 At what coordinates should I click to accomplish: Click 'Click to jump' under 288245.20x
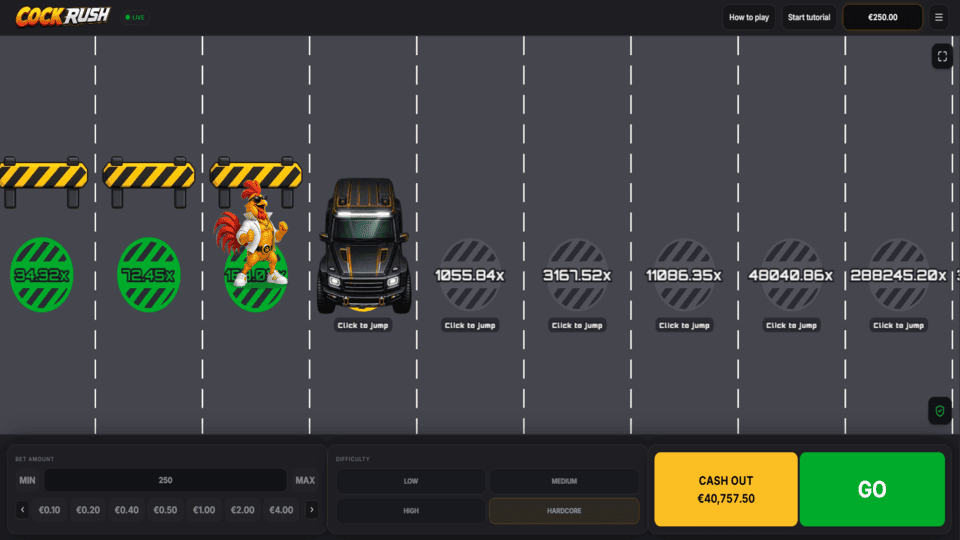(x=898, y=325)
